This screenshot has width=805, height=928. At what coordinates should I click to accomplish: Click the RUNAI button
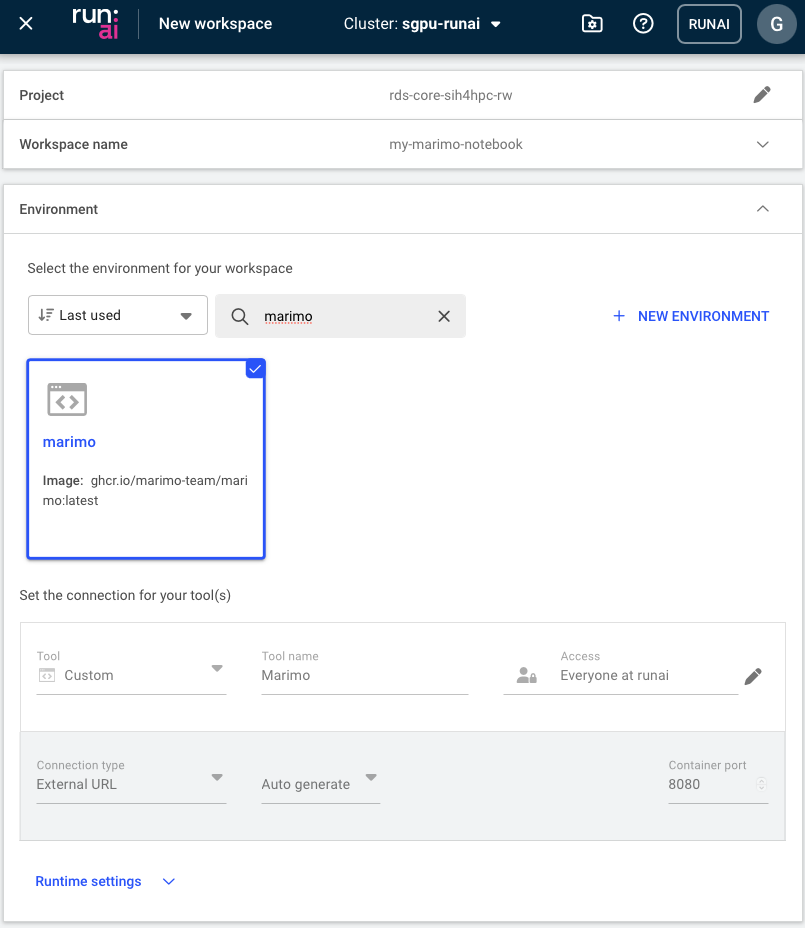[709, 24]
